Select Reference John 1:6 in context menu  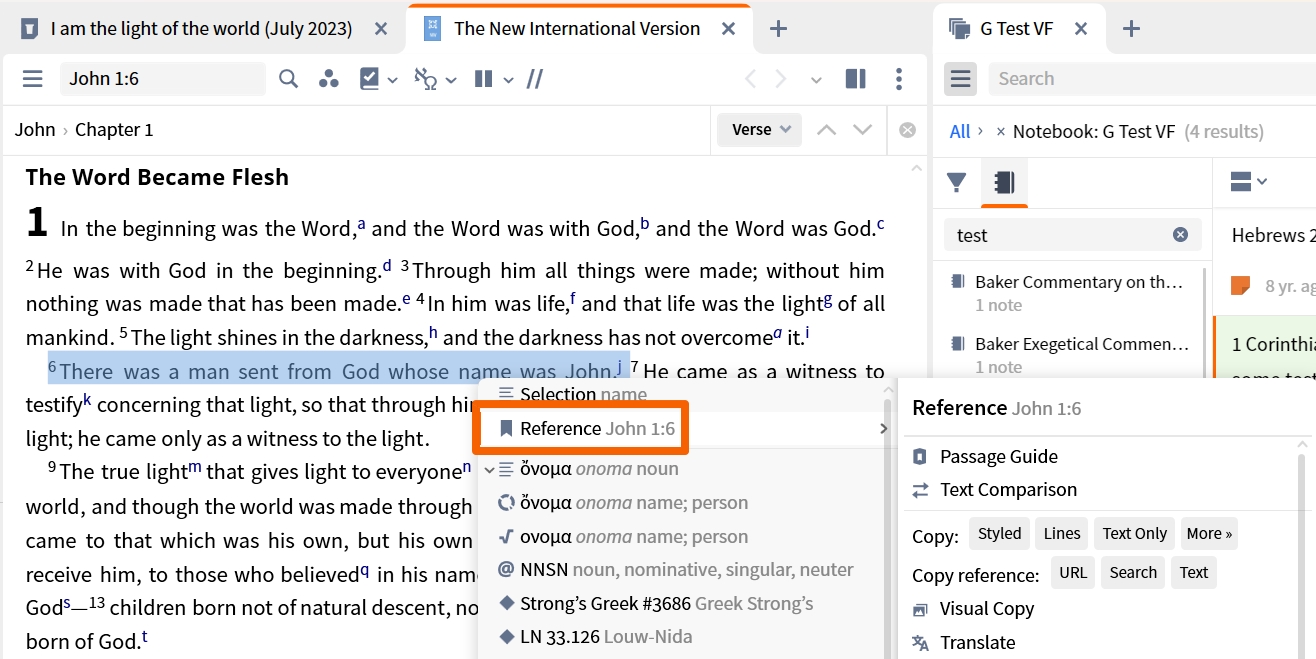coord(596,429)
